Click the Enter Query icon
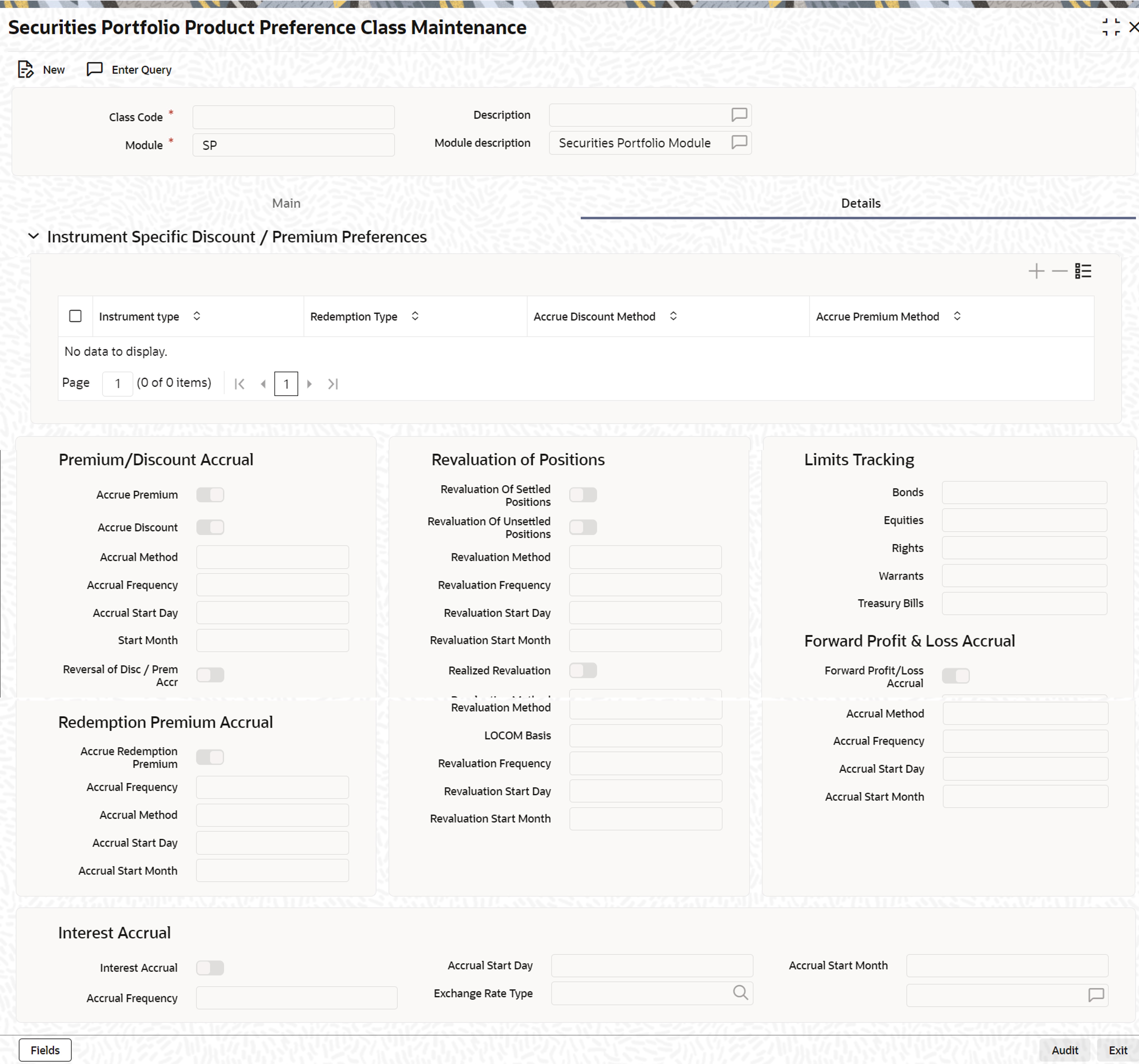 tap(94, 69)
